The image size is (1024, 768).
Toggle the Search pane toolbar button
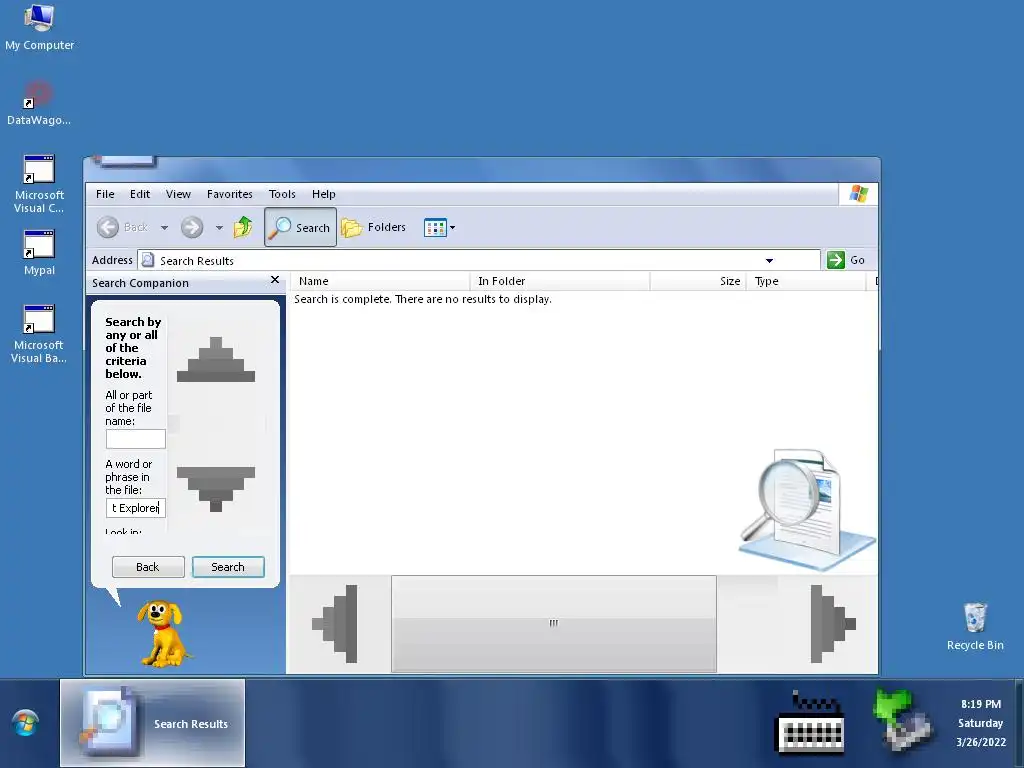click(x=300, y=227)
